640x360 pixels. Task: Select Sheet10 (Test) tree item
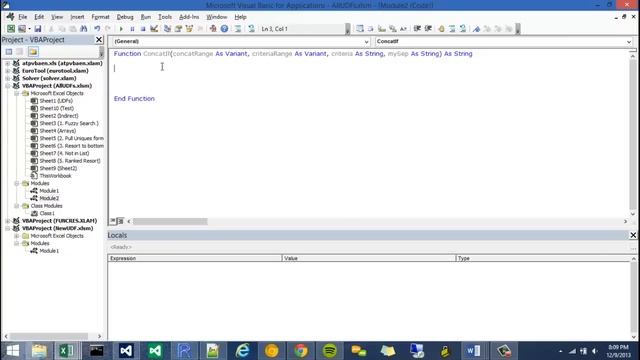click(57, 108)
